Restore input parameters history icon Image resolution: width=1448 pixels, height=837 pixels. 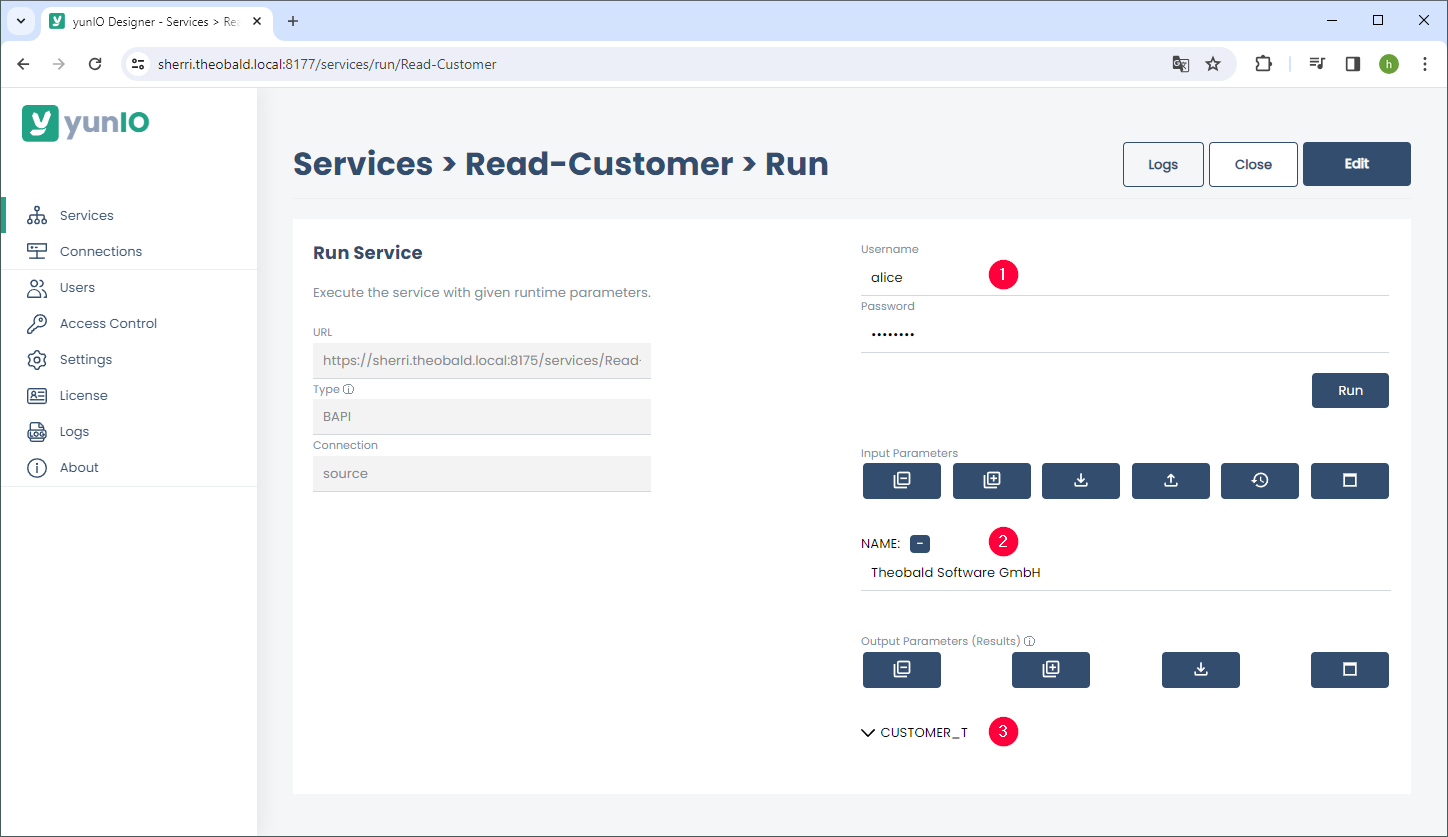(1259, 481)
